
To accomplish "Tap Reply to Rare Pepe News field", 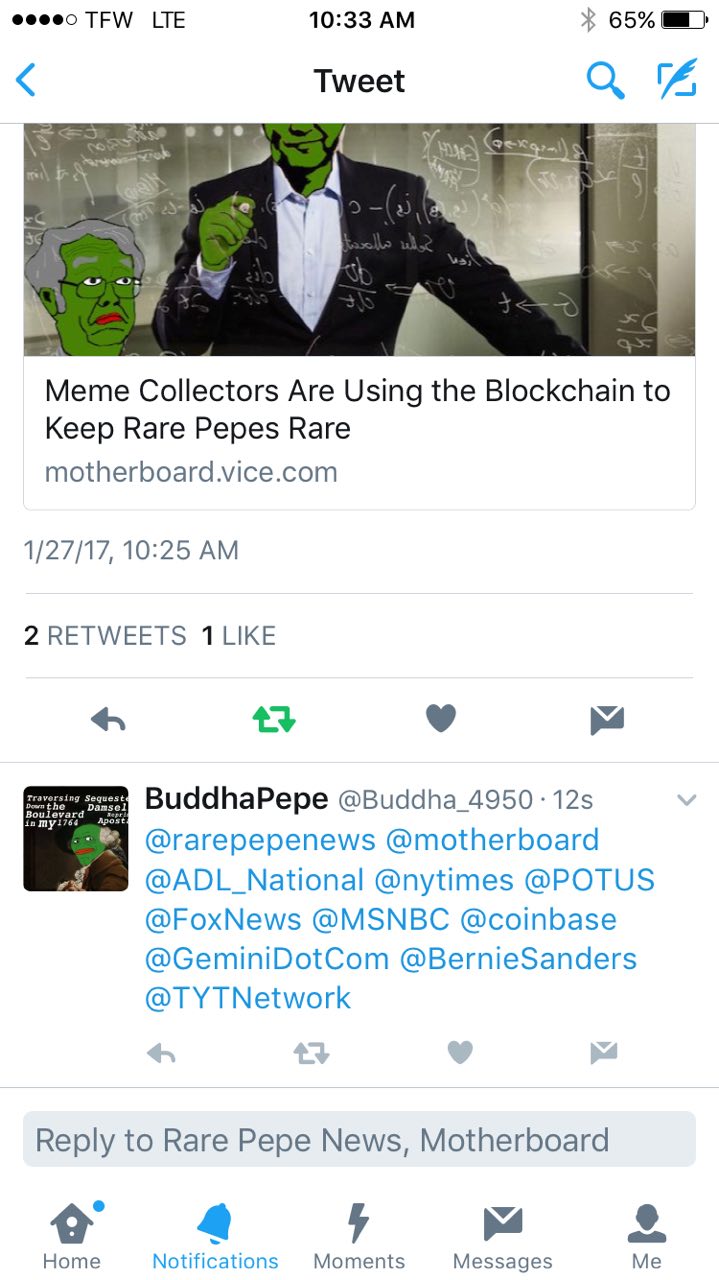I will pos(359,1140).
